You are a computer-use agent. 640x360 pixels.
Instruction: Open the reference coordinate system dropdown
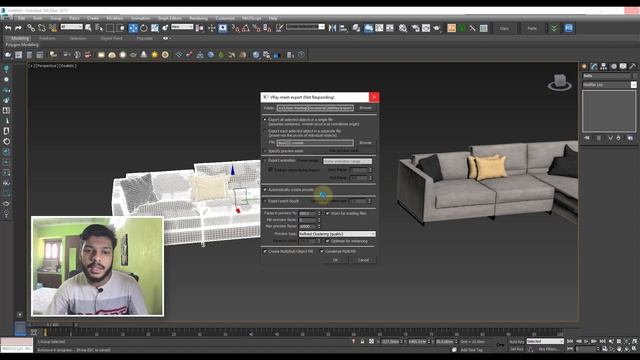[182, 27]
